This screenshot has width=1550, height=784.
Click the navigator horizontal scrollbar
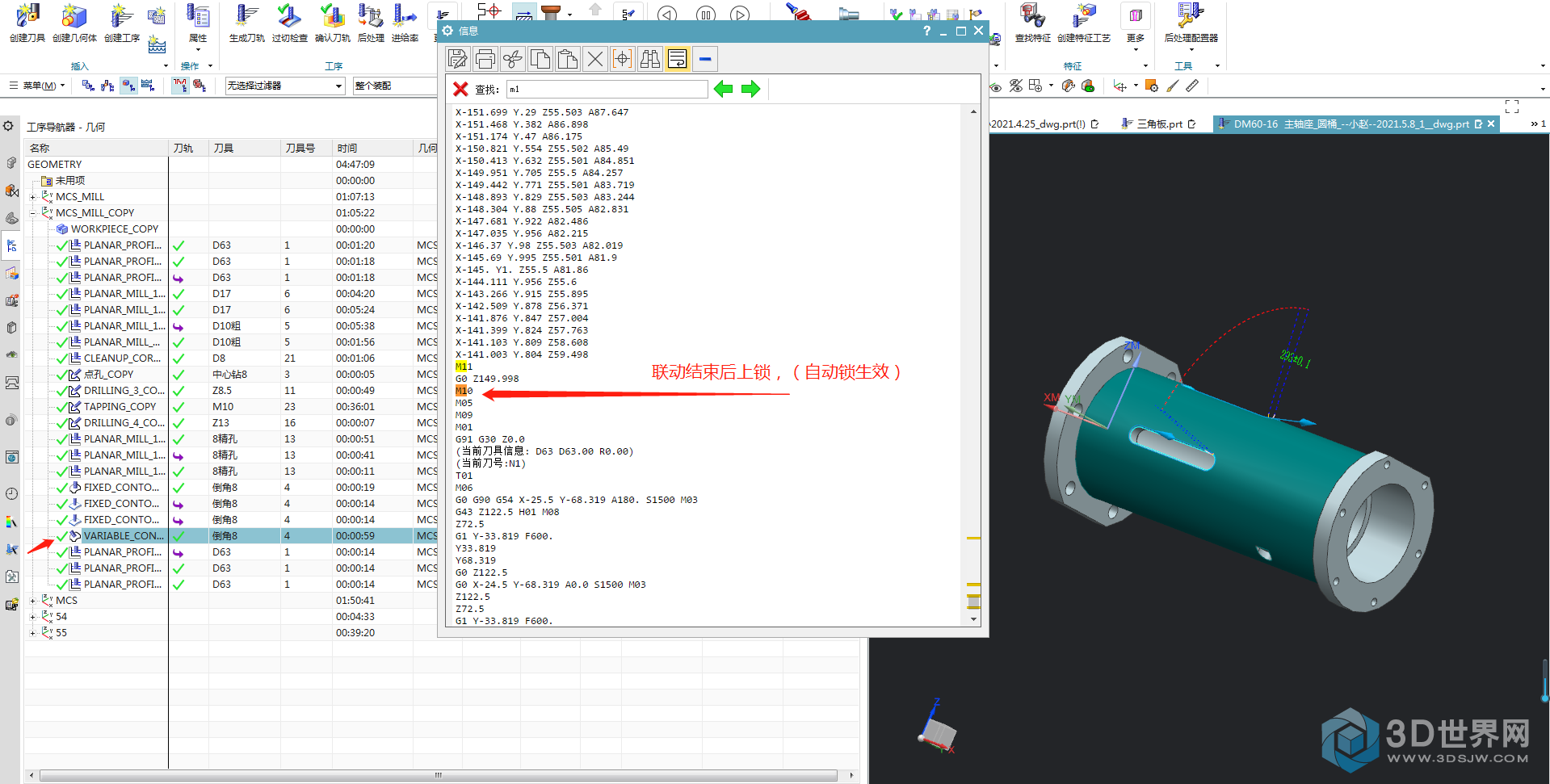(x=438, y=775)
